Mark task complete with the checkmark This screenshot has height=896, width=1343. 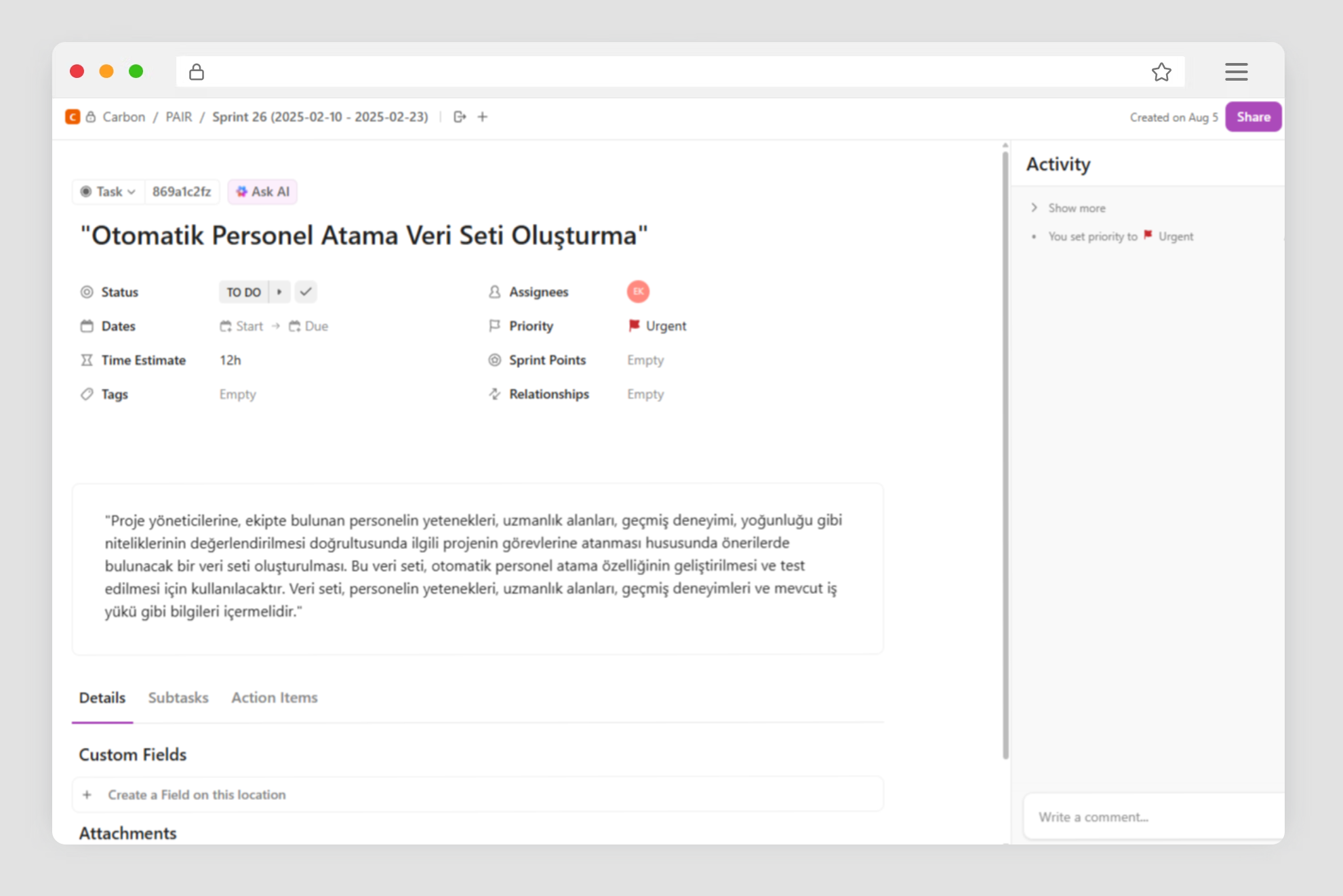pos(306,291)
